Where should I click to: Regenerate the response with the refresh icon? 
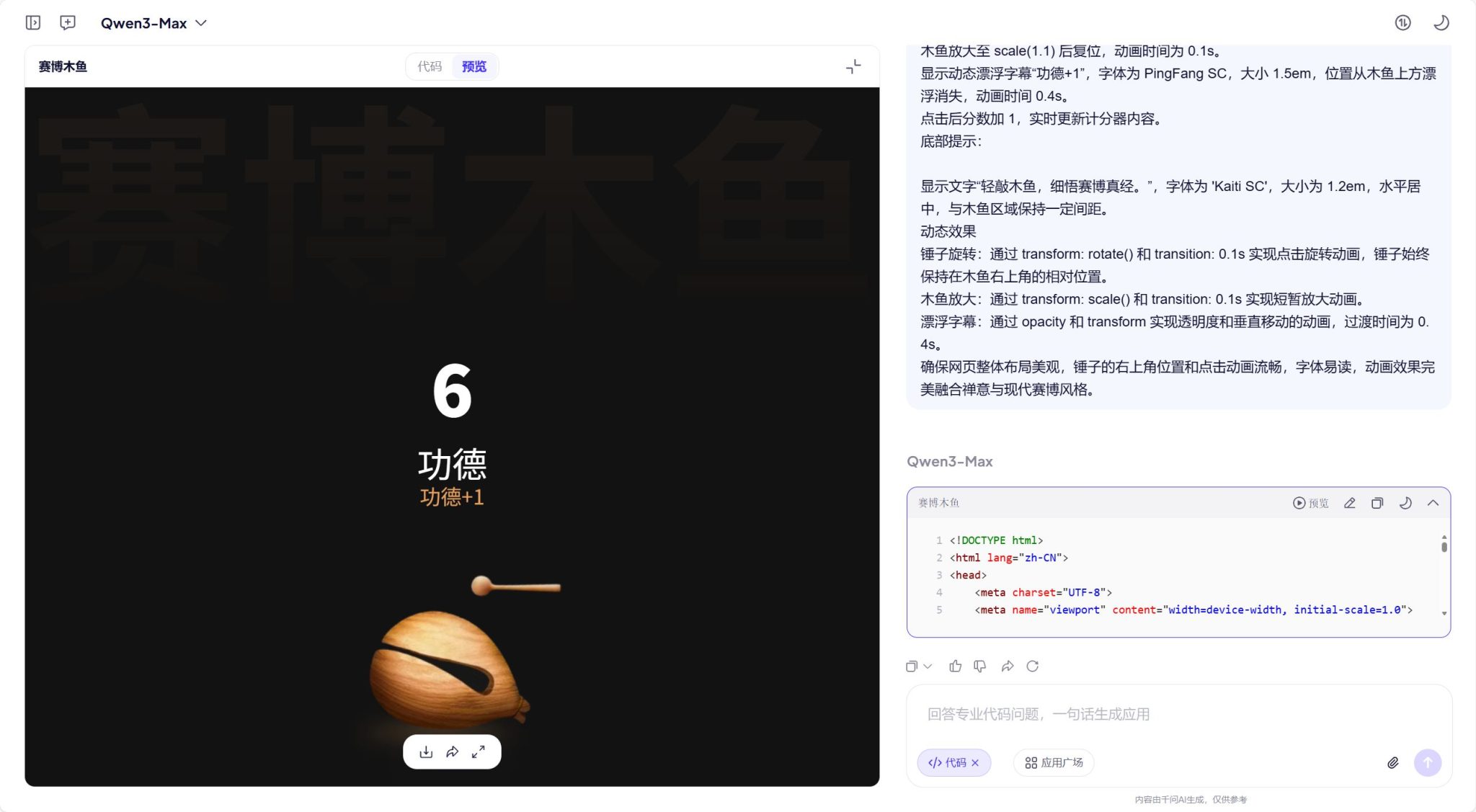1033,666
